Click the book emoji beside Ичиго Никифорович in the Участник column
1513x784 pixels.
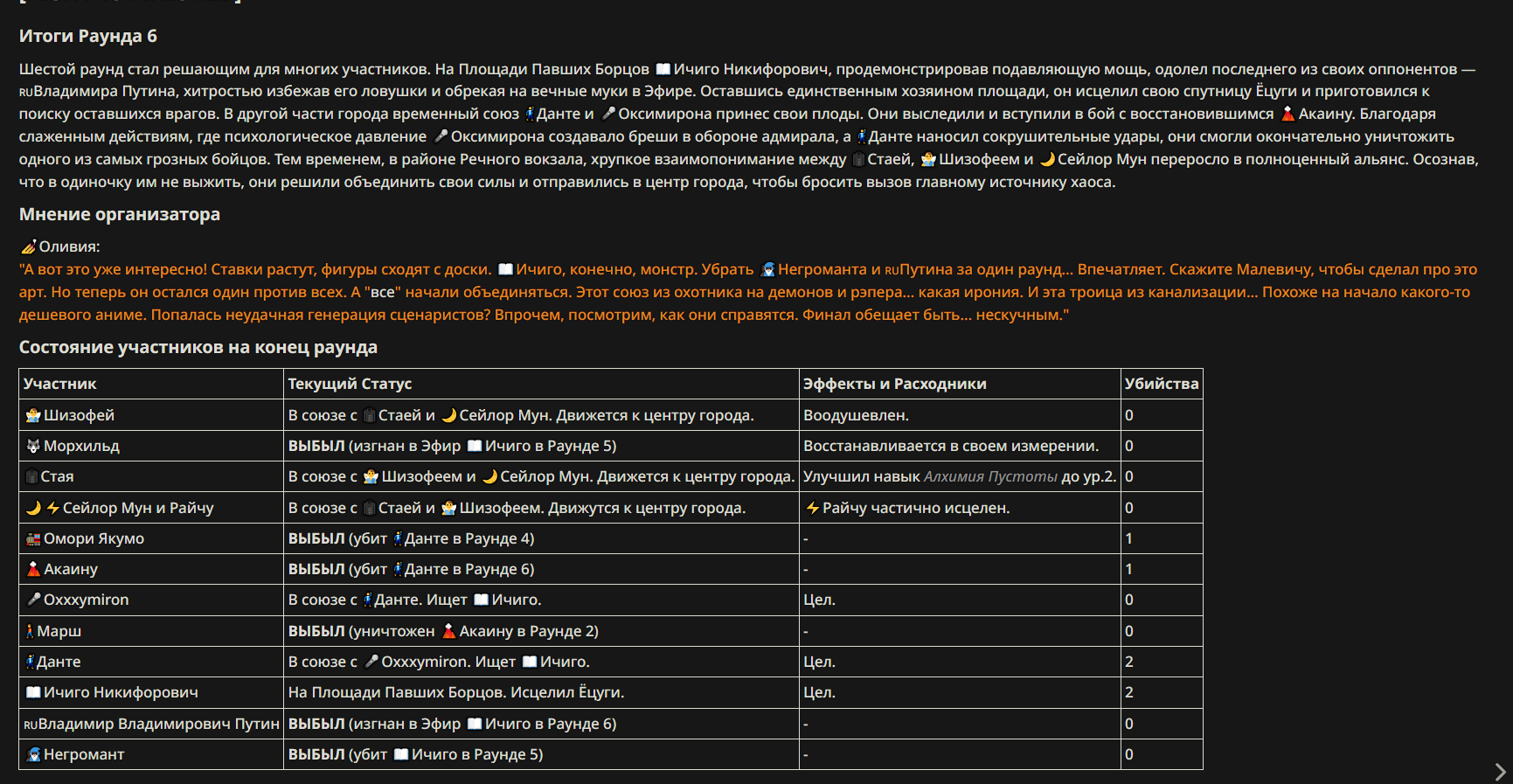(33, 692)
